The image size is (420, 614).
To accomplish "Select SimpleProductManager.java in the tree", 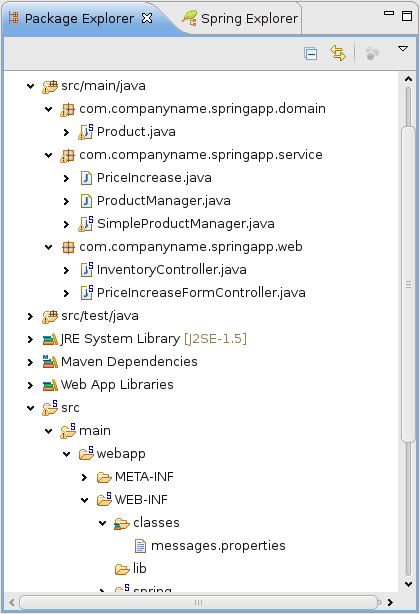I will (186, 224).
